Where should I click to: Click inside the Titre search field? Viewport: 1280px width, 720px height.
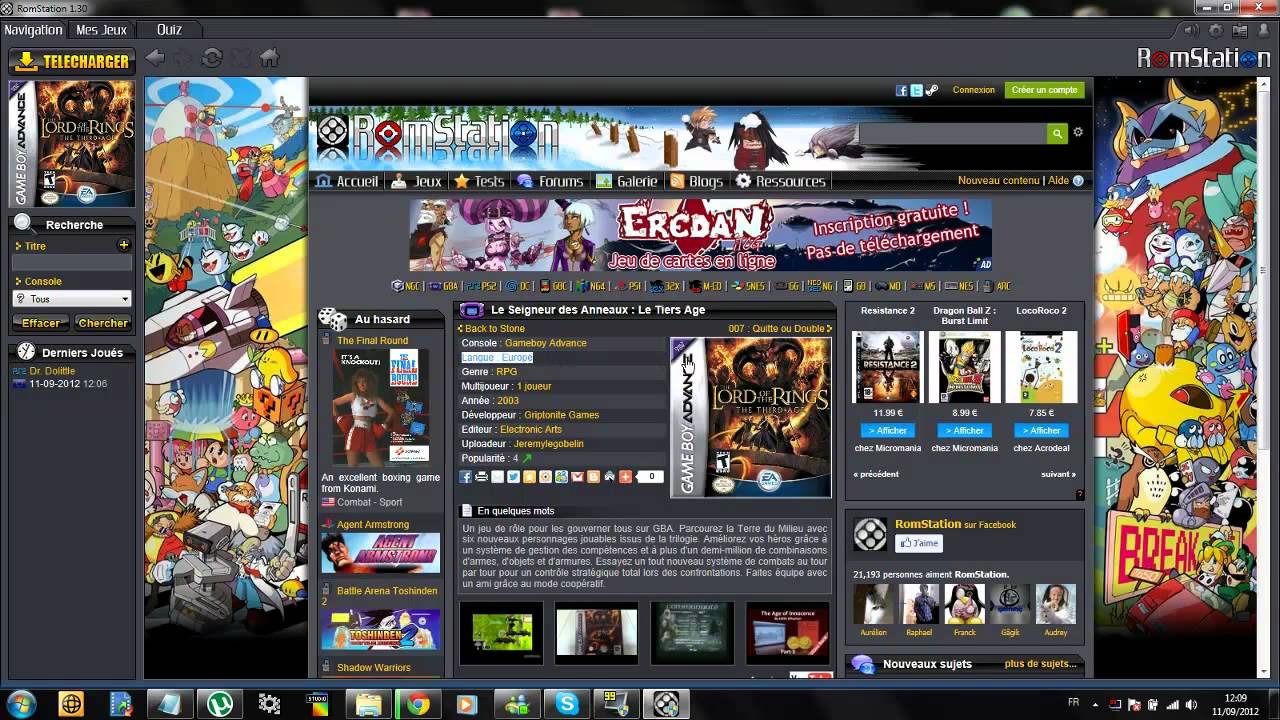(x=72, y=263)
